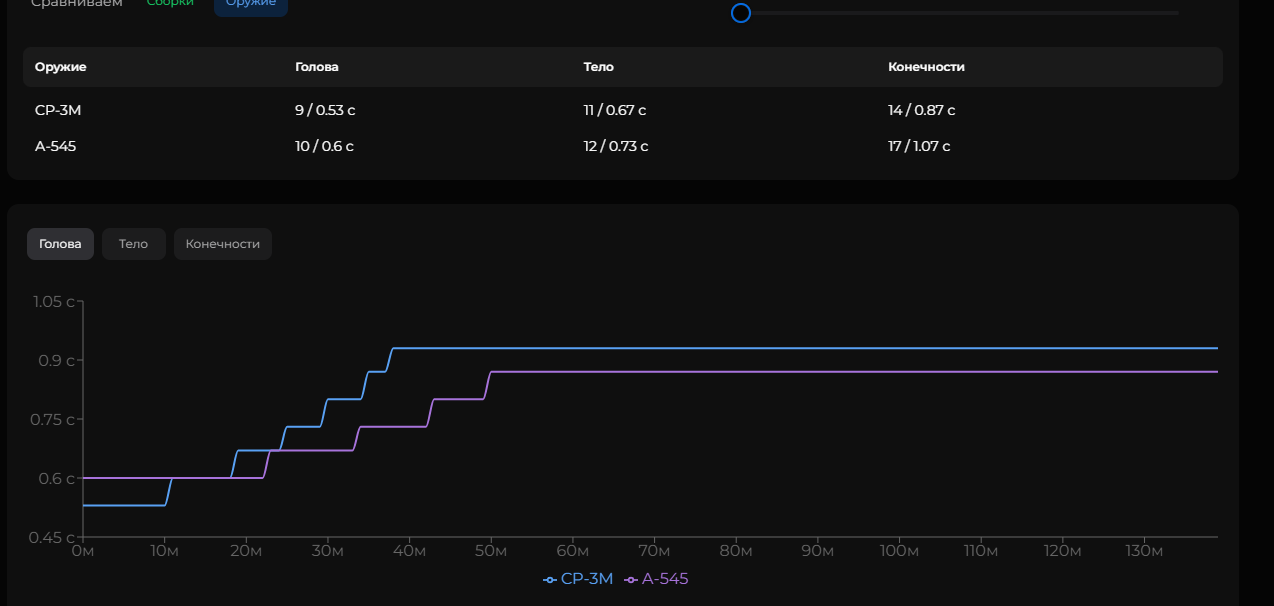
Task: Click the Конечности column header in table
Action: pos(926,67)
